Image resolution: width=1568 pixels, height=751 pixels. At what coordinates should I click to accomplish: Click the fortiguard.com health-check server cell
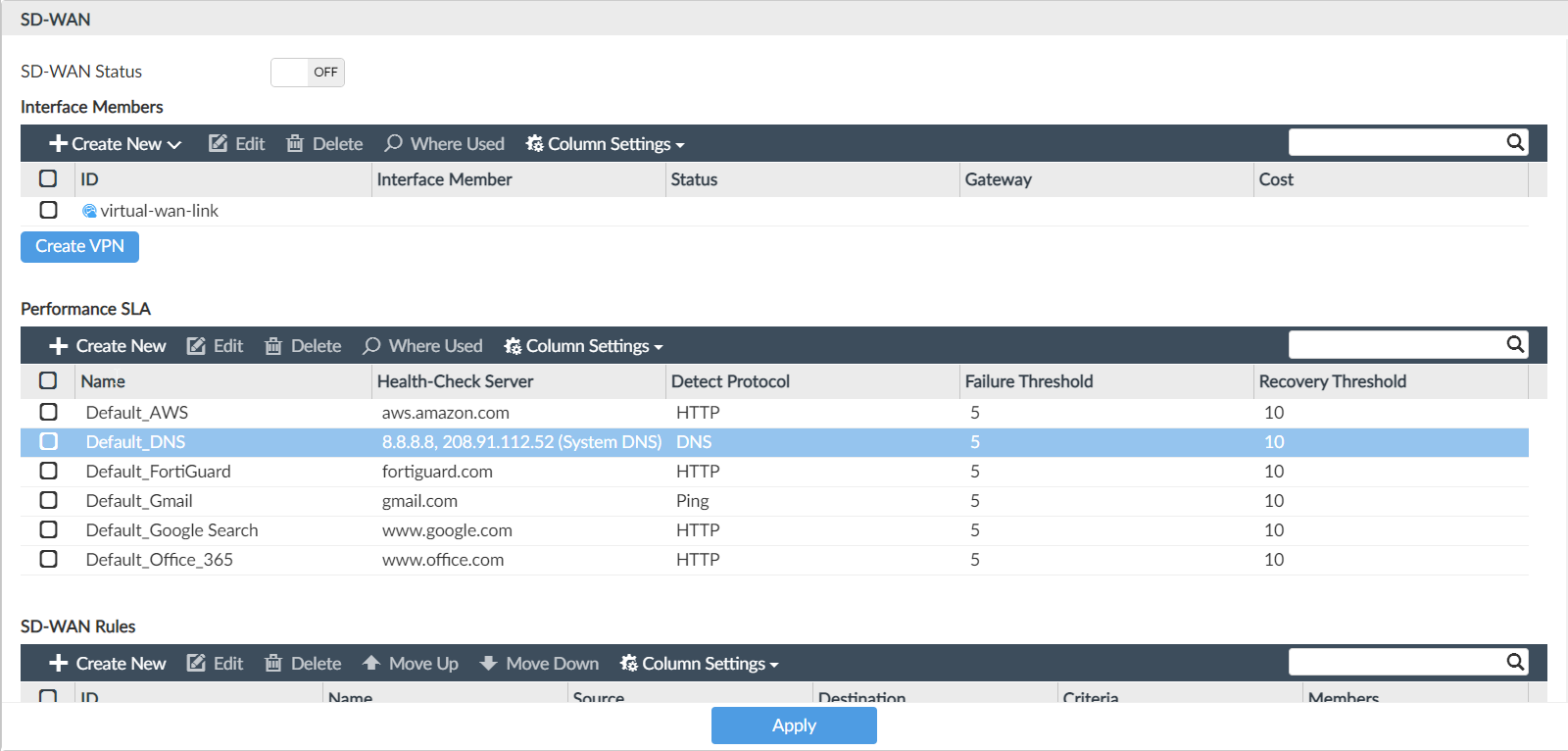[x=437, y=472]
